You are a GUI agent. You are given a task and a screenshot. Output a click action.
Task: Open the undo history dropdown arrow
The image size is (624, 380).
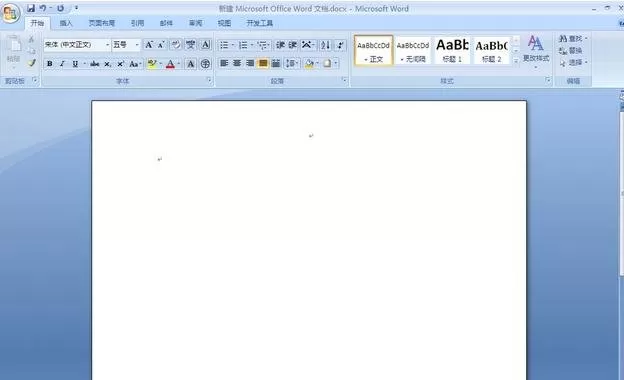[51, 8]
